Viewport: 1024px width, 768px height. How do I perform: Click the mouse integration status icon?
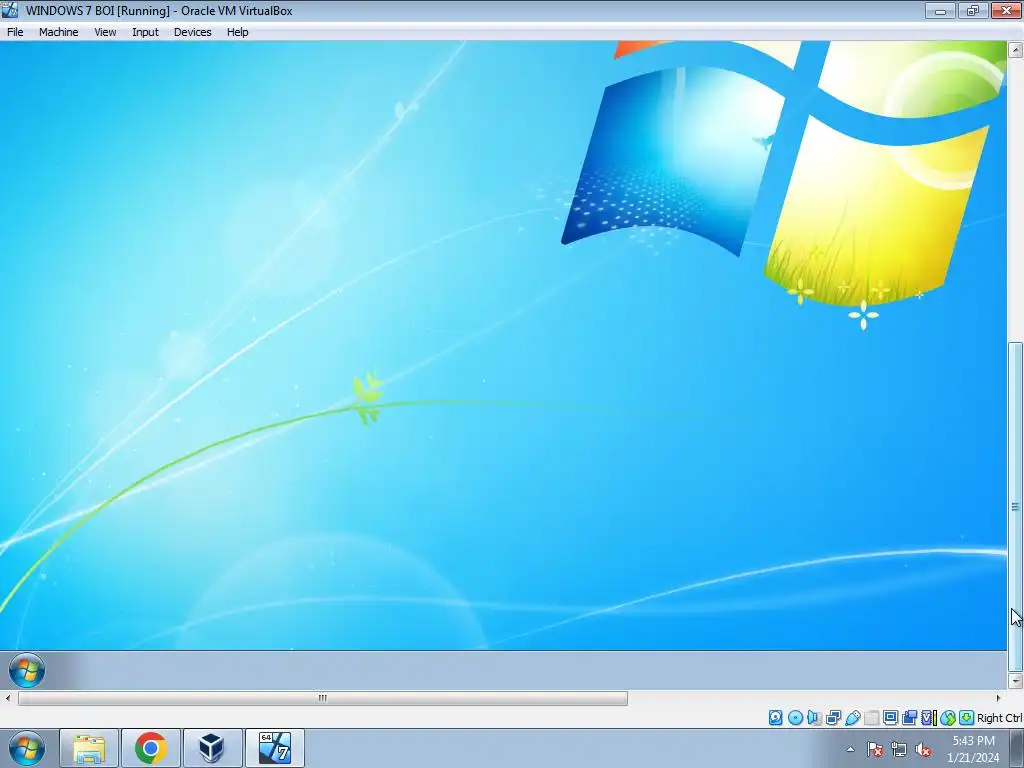(948, 718)
